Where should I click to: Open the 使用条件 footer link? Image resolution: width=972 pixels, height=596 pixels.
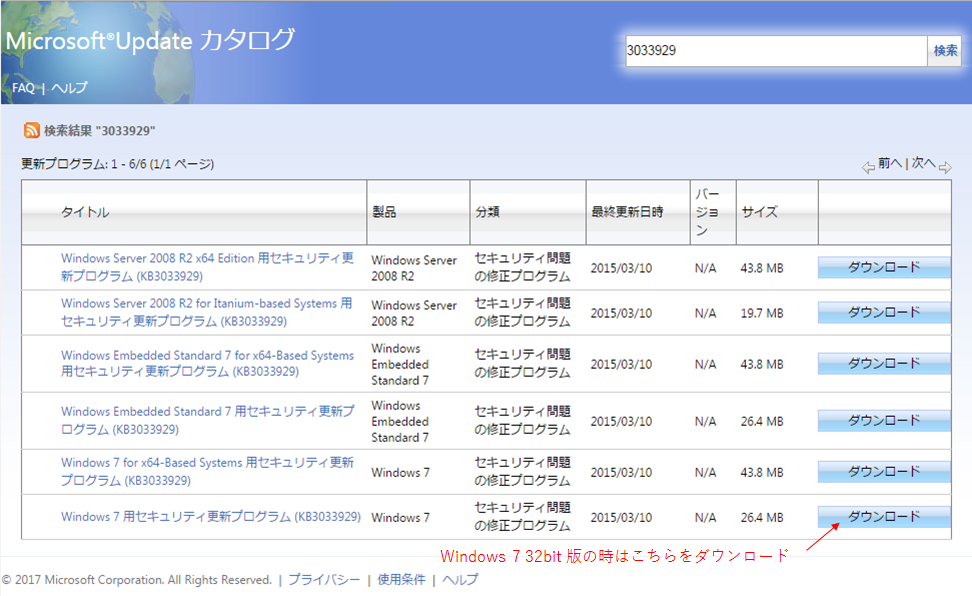tap(401, 579)
